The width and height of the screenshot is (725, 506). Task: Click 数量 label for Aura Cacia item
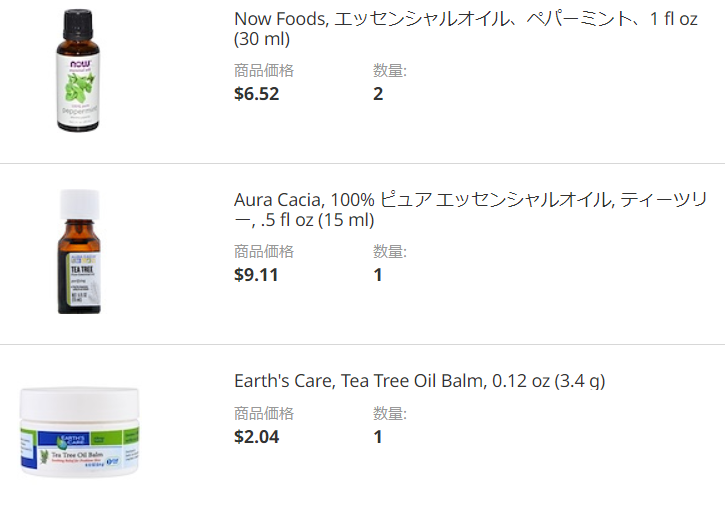pos(390,252)
